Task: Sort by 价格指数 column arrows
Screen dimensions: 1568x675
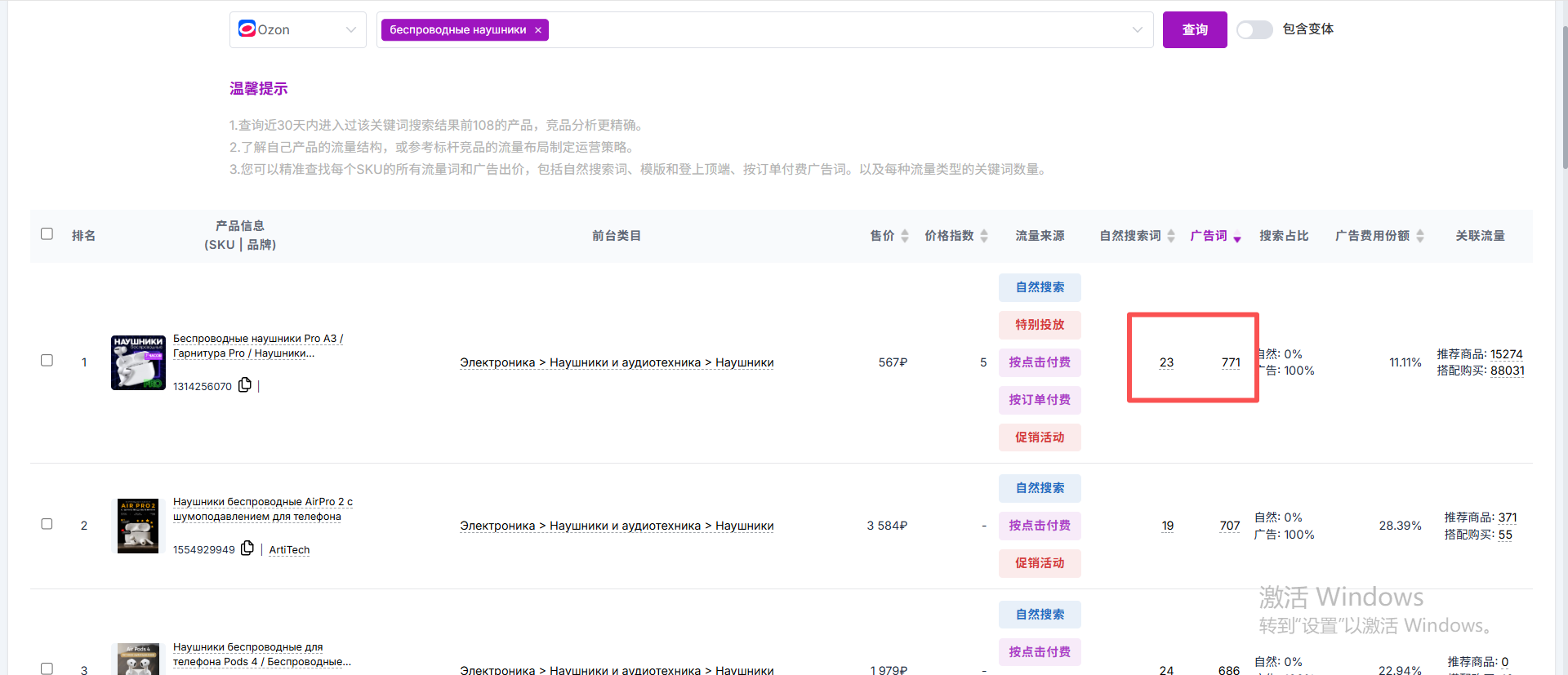Action: coord(984,236)
